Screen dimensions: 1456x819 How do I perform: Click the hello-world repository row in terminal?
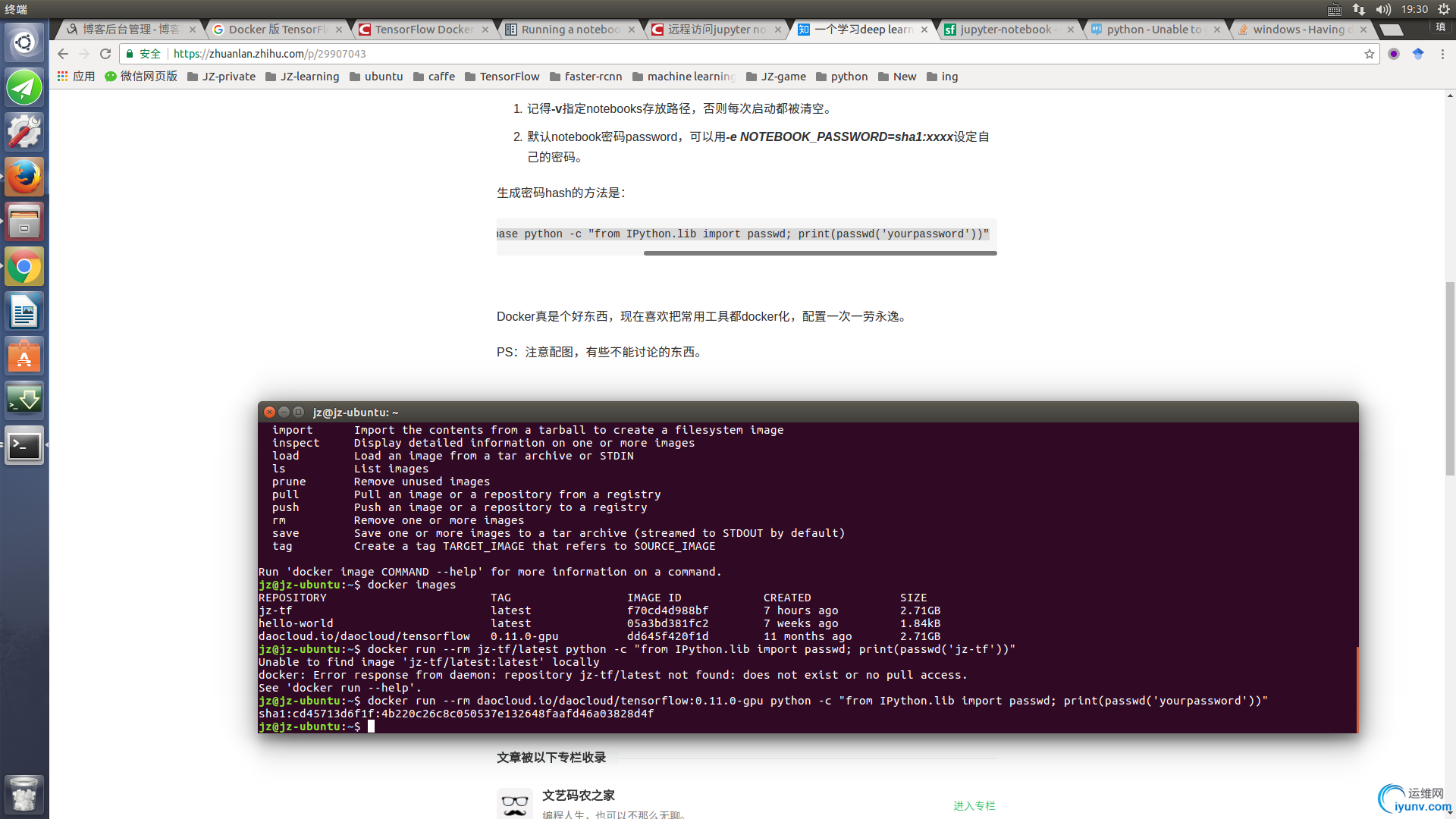click(599, 623)
